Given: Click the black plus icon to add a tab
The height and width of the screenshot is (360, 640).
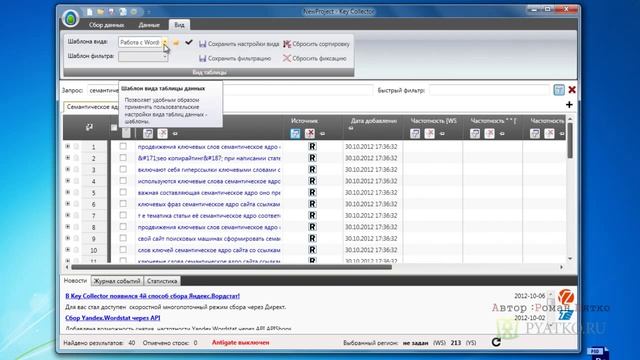Looking at the screenshot, I should click(x=569, y=105).
